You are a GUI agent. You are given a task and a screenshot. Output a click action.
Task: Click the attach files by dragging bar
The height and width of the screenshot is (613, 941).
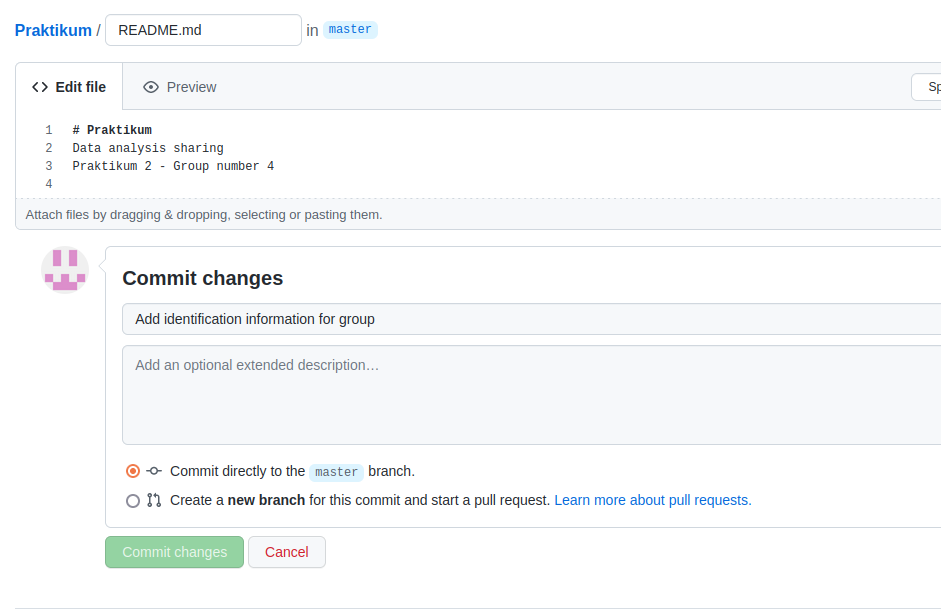click(x=478, y=214)
